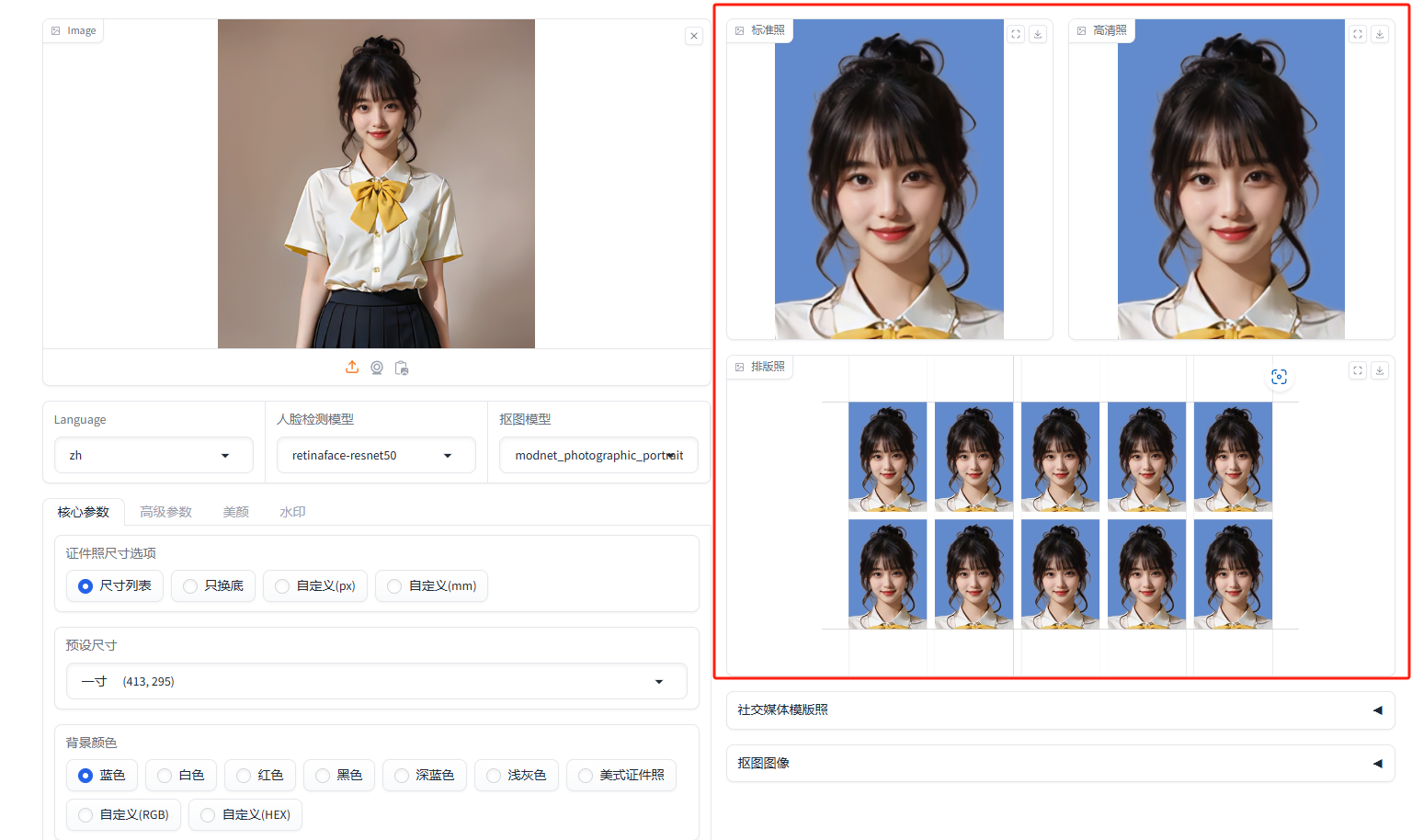The width and height of the screenshot is (1412, 840).
Task: Download the 标准照 image
Action: point(1038,34)
